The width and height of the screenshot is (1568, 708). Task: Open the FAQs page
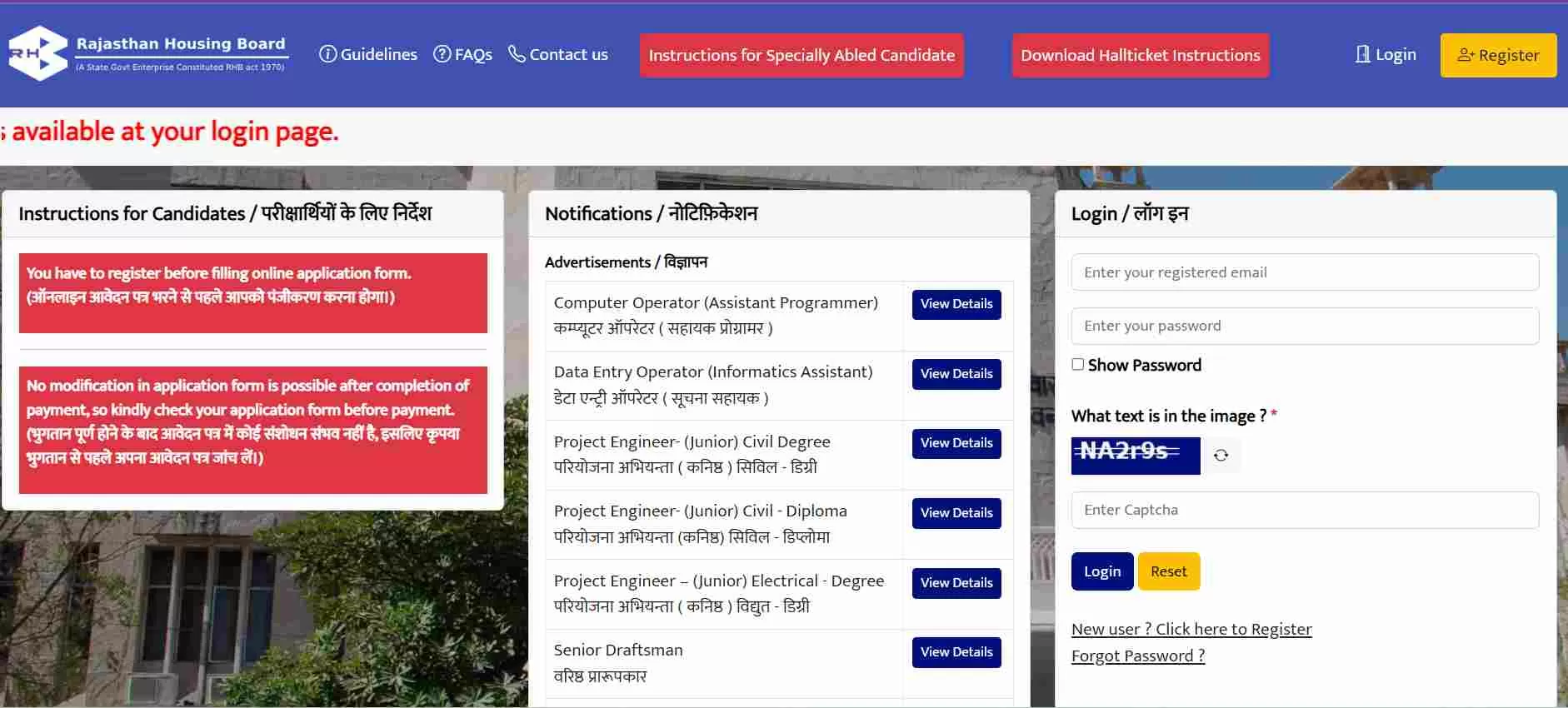coord(462,54)
